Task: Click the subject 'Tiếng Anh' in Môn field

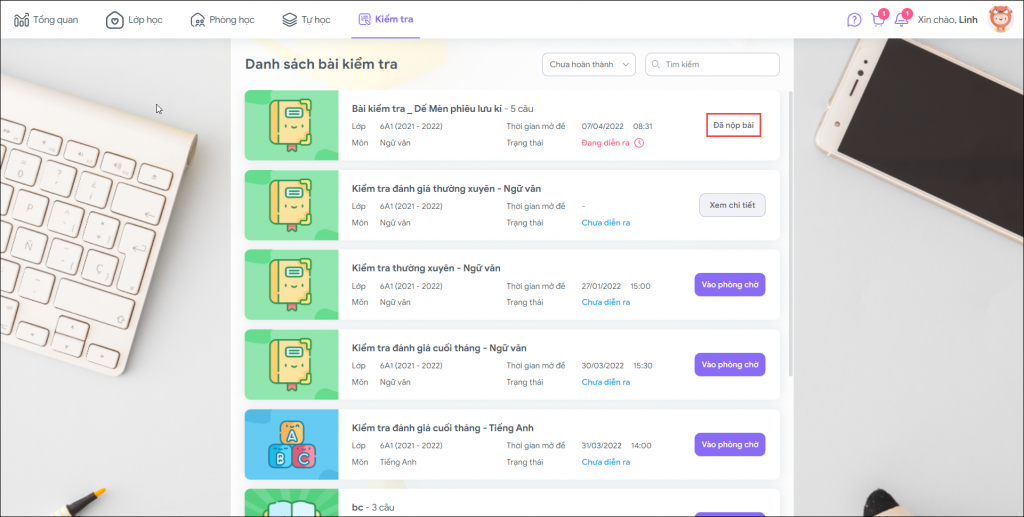Action: point(398,462)
